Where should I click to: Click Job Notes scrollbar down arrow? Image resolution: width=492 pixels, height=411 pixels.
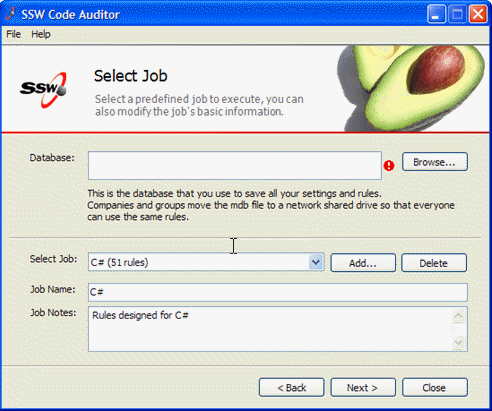(459, 343)
